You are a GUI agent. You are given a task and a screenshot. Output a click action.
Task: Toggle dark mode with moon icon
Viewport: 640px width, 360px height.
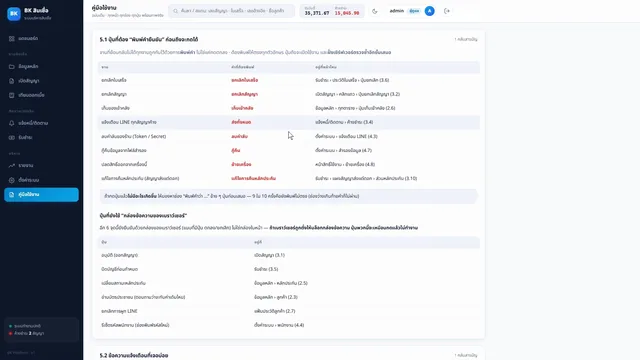375,11
